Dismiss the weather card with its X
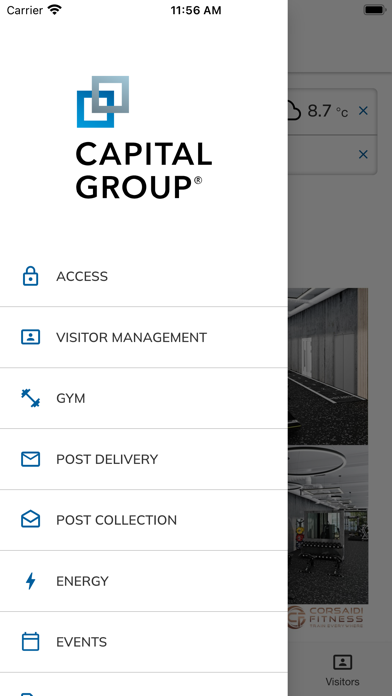392x696 pixels. point(363,111)
